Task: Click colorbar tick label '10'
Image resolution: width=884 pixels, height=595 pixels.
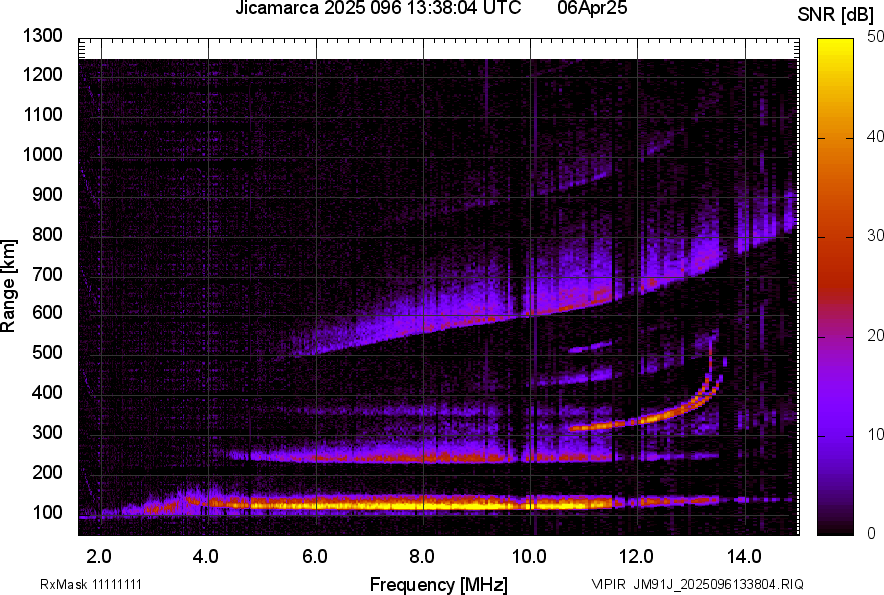Action: (x=876, y=434)
